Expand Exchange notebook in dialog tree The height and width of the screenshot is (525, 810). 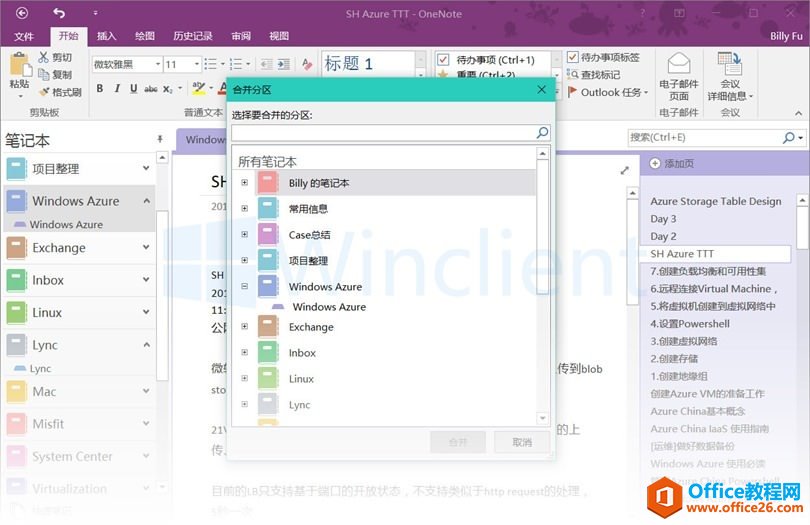coord(245,326)
